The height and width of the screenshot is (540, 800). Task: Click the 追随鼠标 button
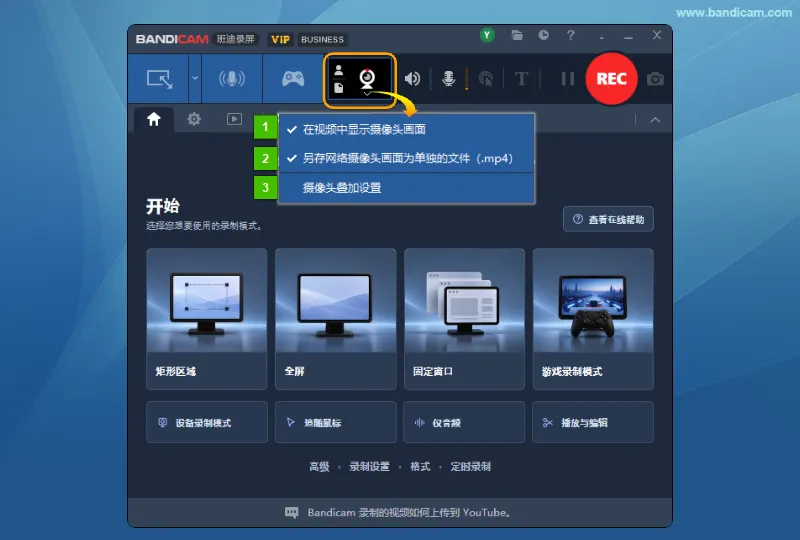click(x=336, y=422)
